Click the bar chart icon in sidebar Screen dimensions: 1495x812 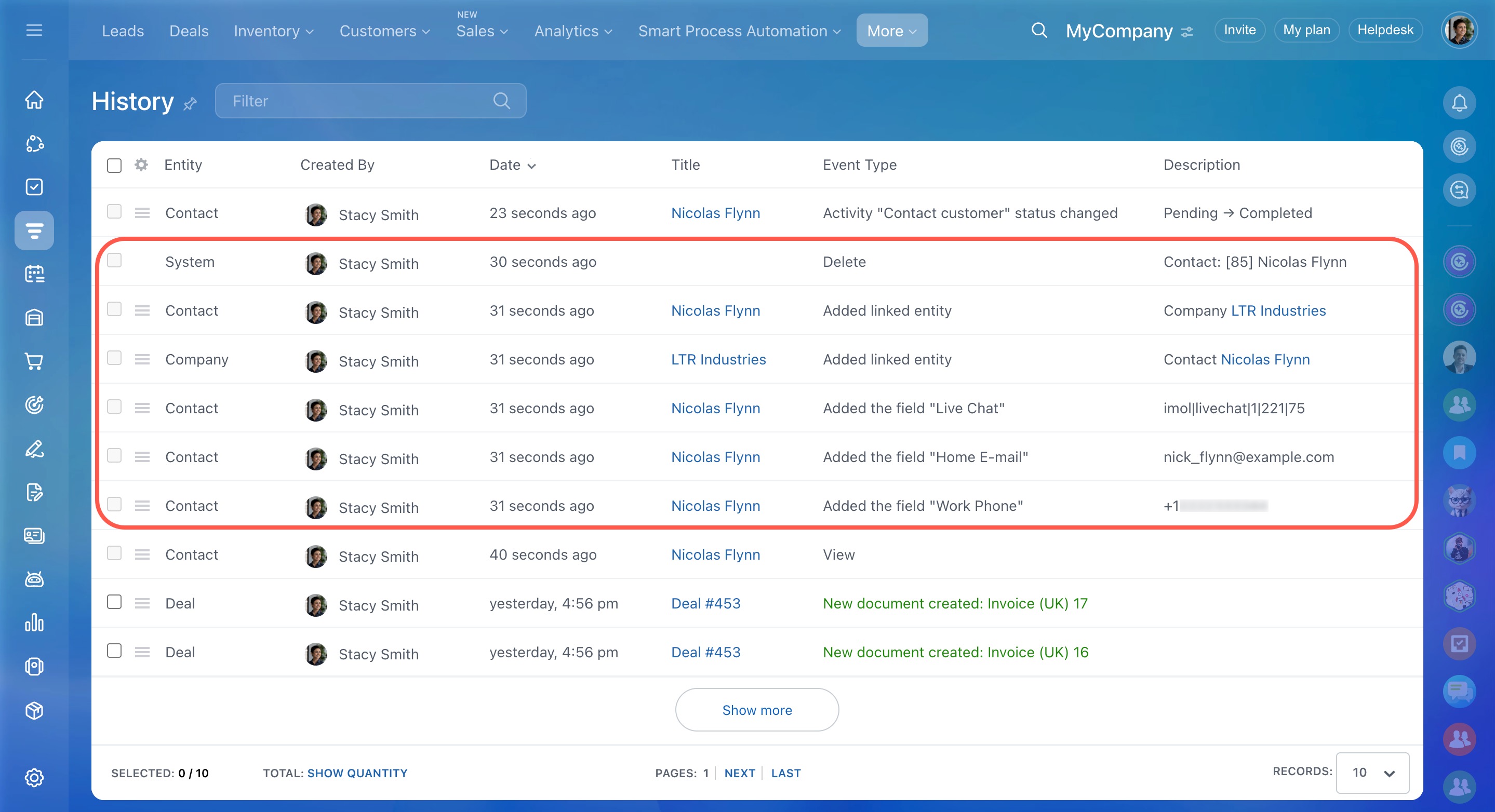pos(34,623)
